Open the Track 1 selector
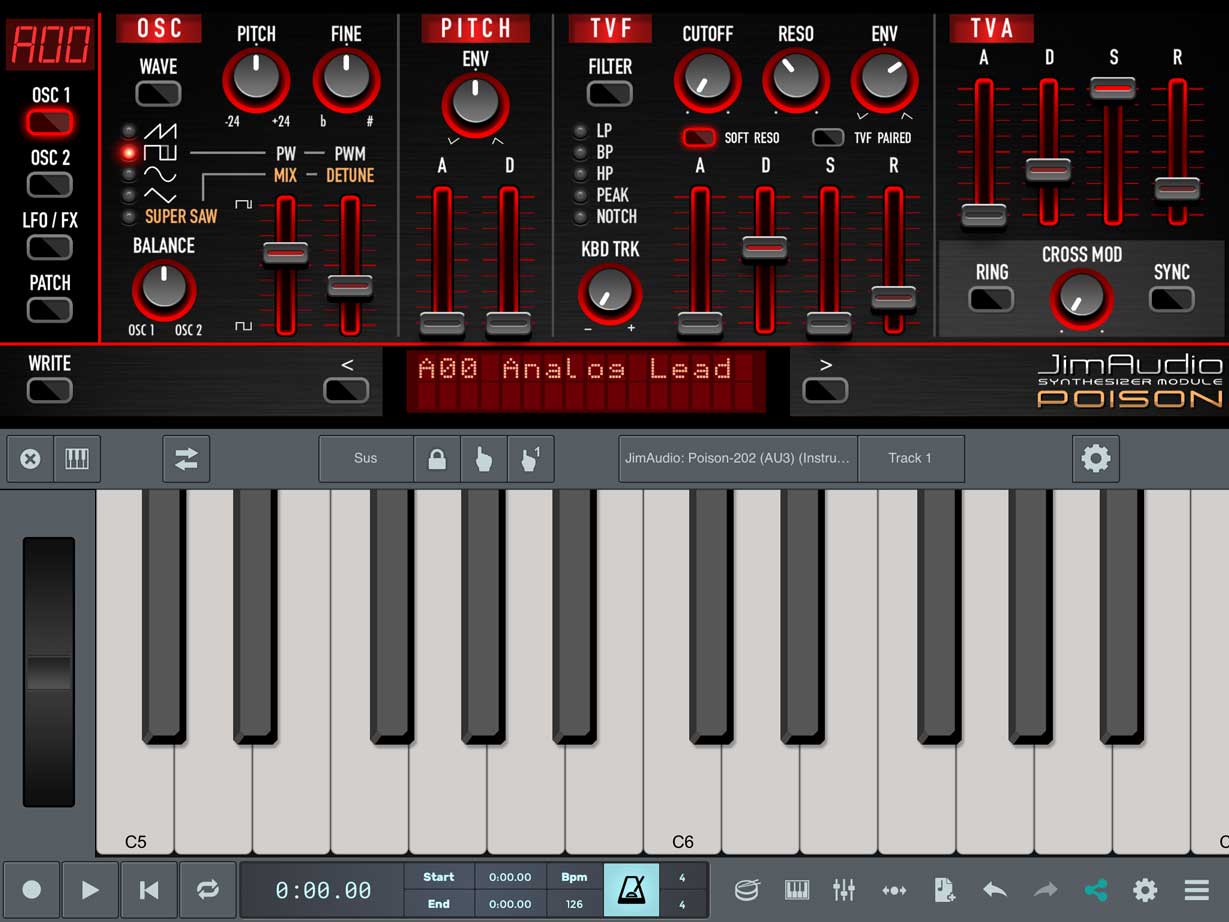1229x922 pixels. pos(910,458)
